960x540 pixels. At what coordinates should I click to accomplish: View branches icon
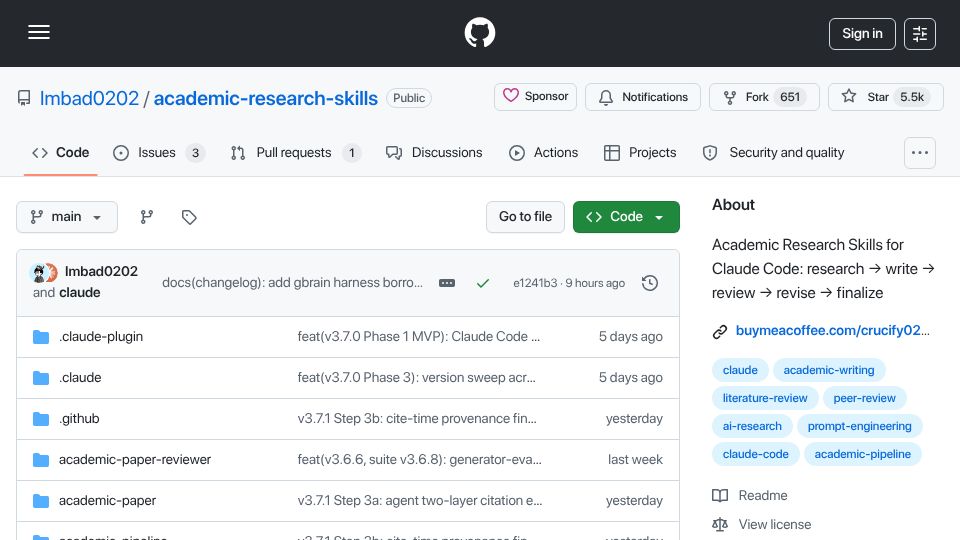coord(146,217)
